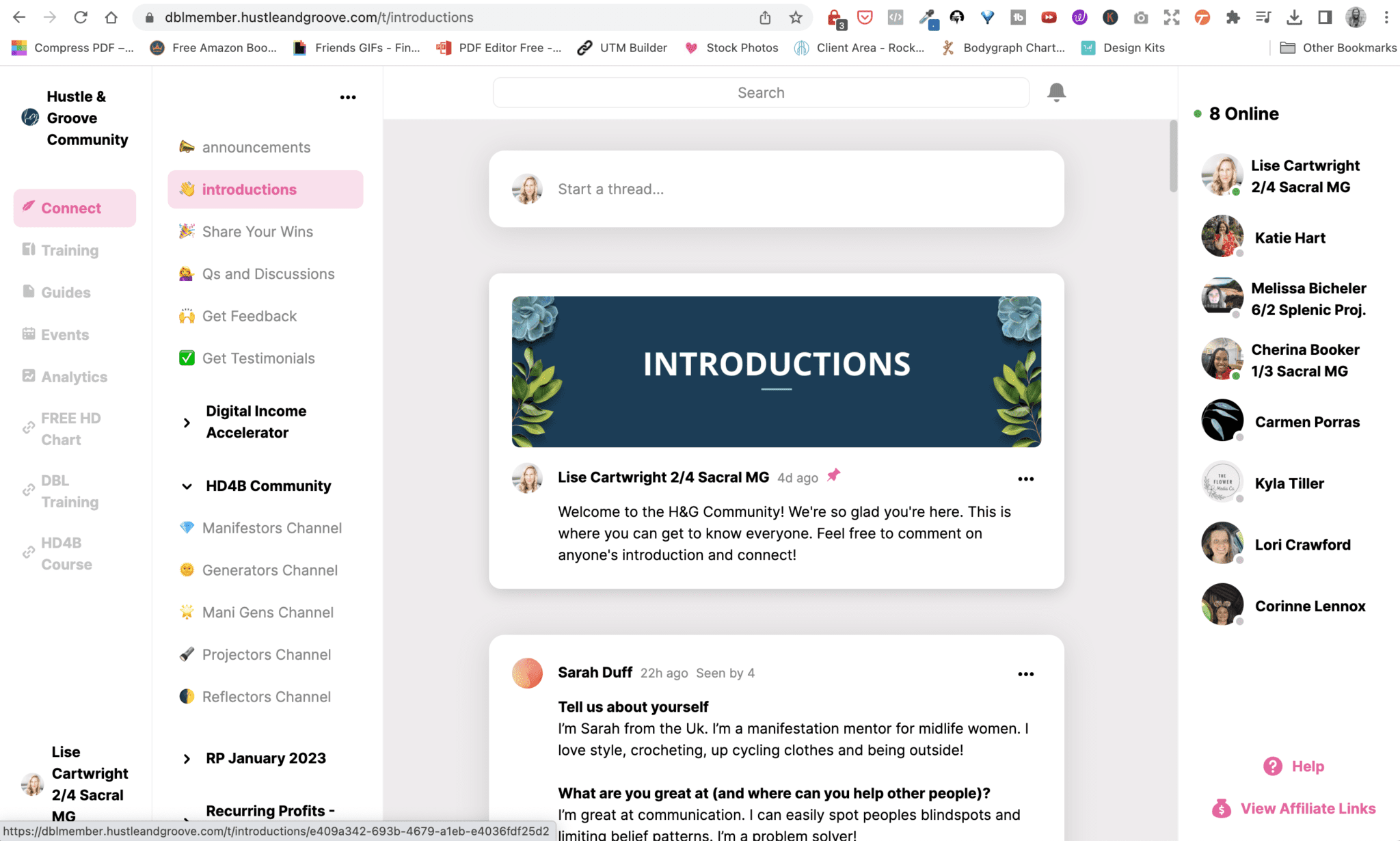Open the Reflectors Channel
1400x841 pixels.
[265, 697]
